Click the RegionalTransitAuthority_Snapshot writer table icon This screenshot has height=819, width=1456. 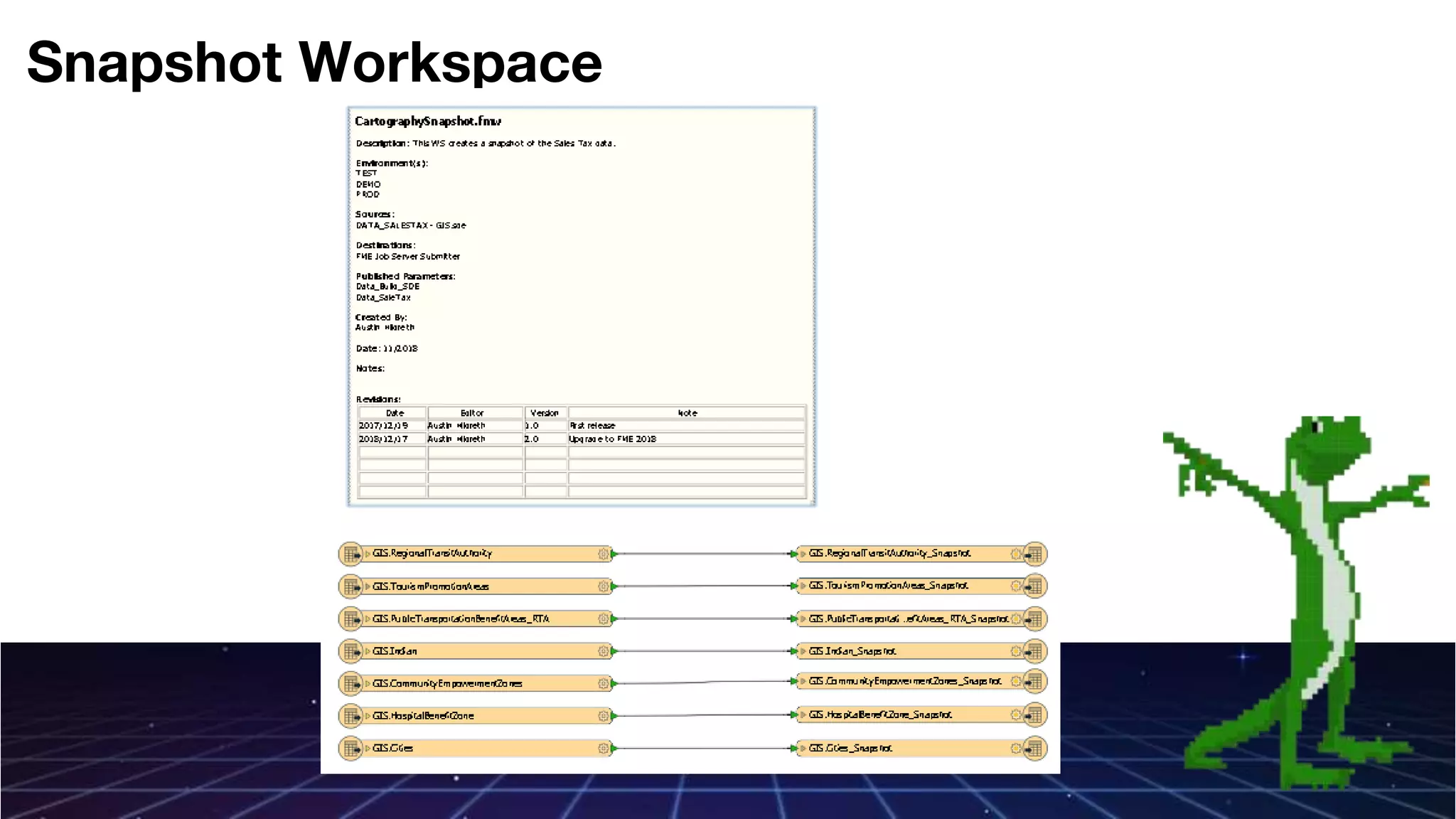coord(1035,554)
